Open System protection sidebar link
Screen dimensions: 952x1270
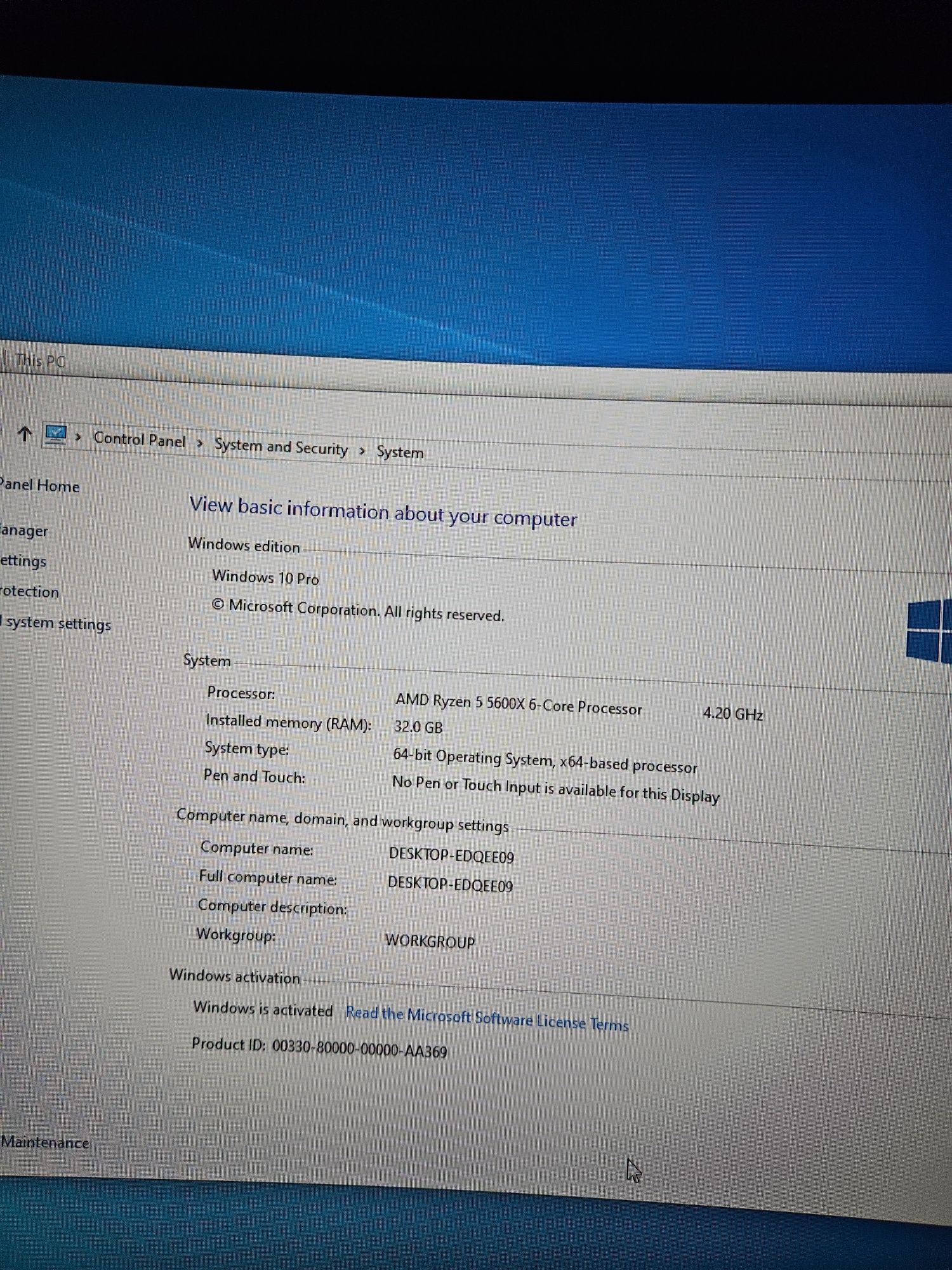[29, 592]
